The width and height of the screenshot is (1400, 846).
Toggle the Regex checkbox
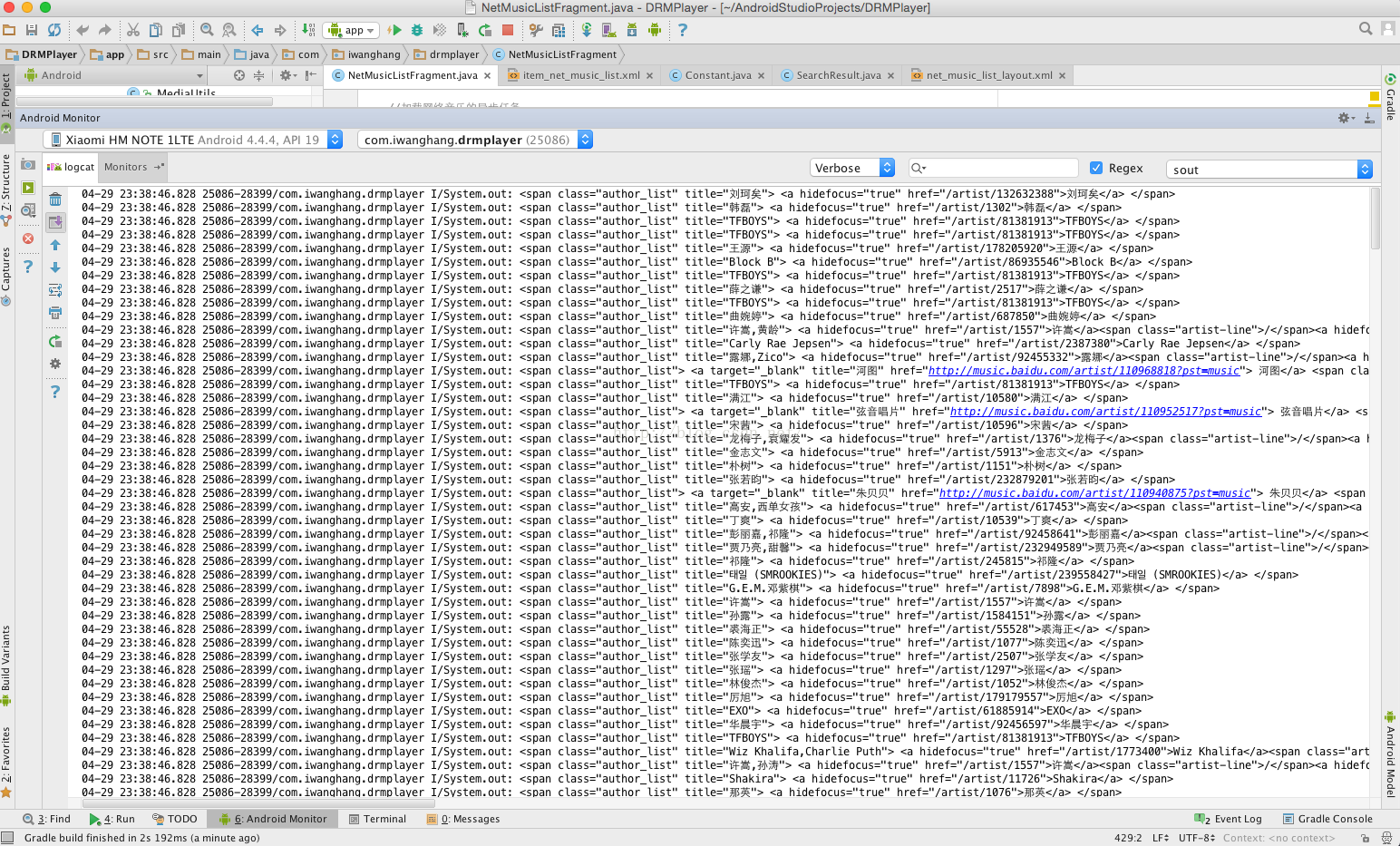point(1096,168)
